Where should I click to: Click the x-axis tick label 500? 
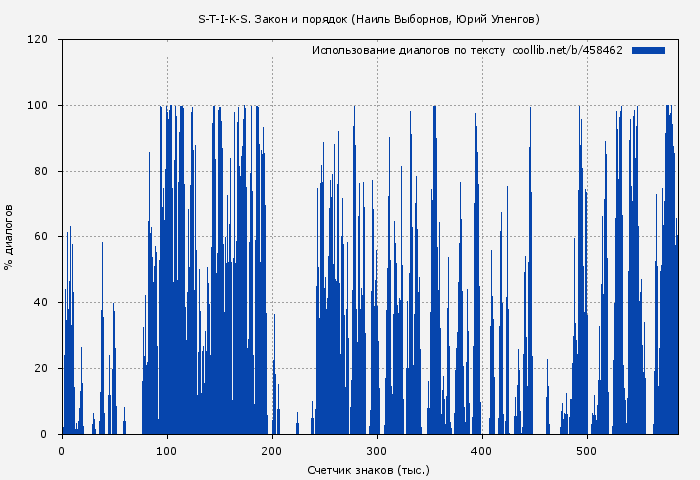pos(587,450)
